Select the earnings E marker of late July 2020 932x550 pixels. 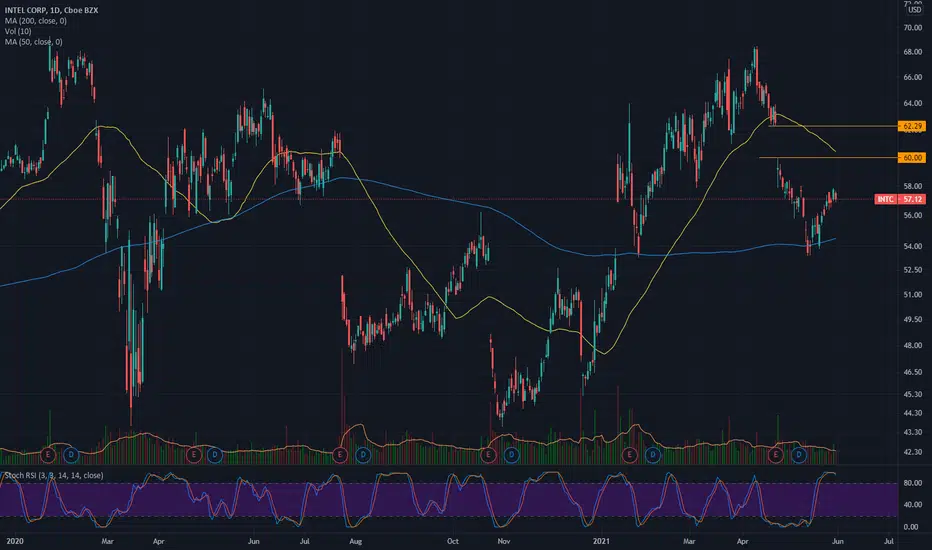pyautogui.click(x=339, y=455)
